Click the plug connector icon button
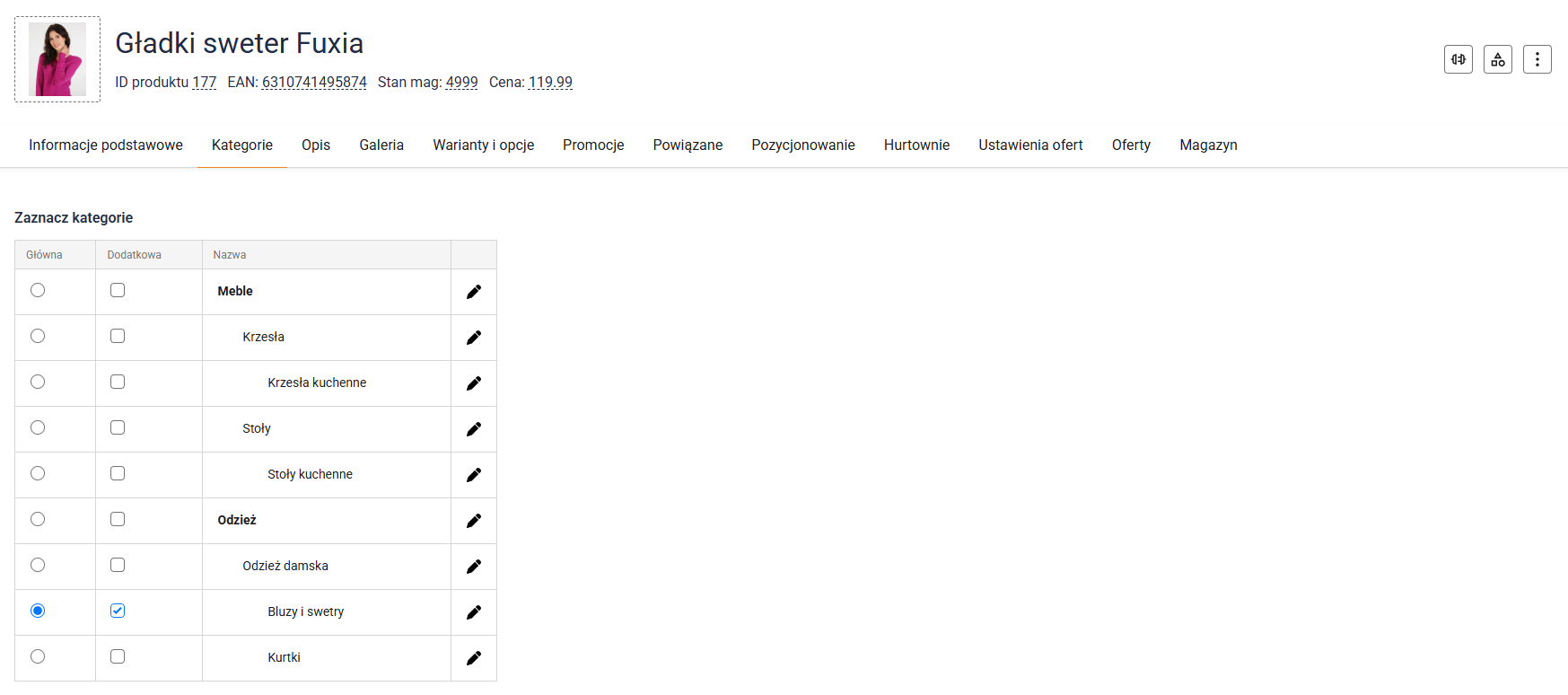1568x695 pixels. coord(1458,59)
